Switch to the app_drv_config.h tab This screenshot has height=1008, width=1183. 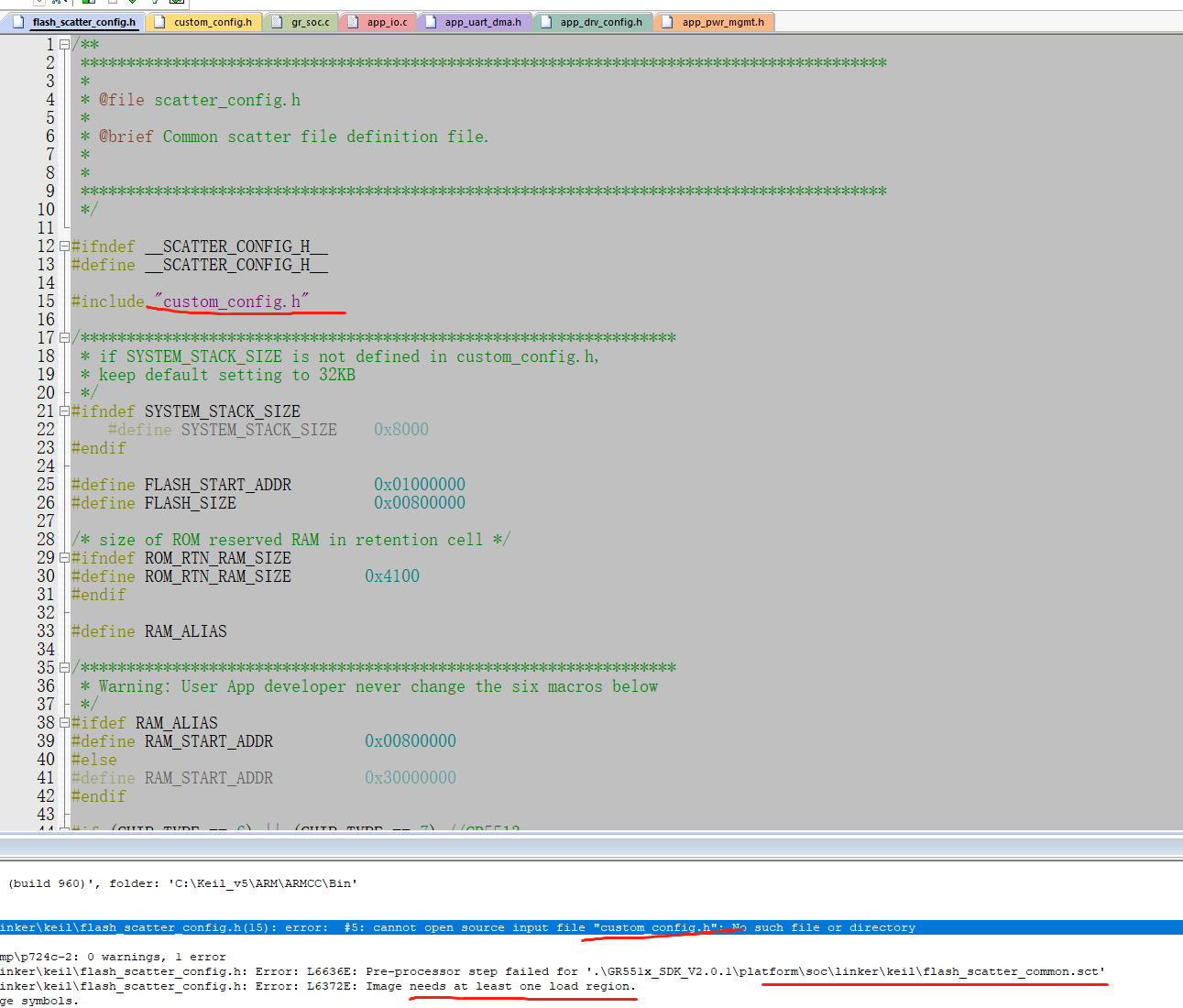tap(592, 22)
